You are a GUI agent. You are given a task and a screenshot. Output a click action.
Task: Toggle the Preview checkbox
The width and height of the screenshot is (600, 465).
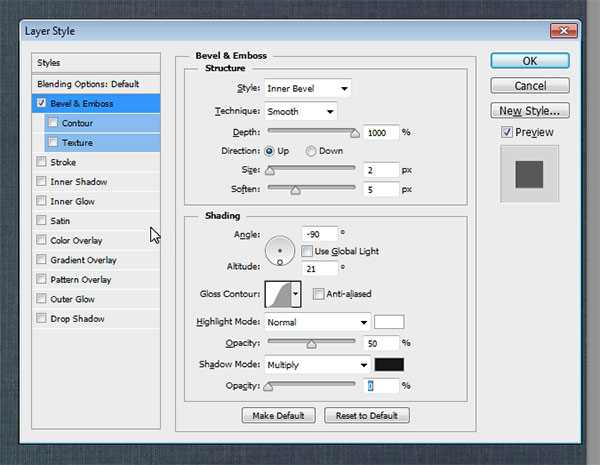[x=508, y=132]
